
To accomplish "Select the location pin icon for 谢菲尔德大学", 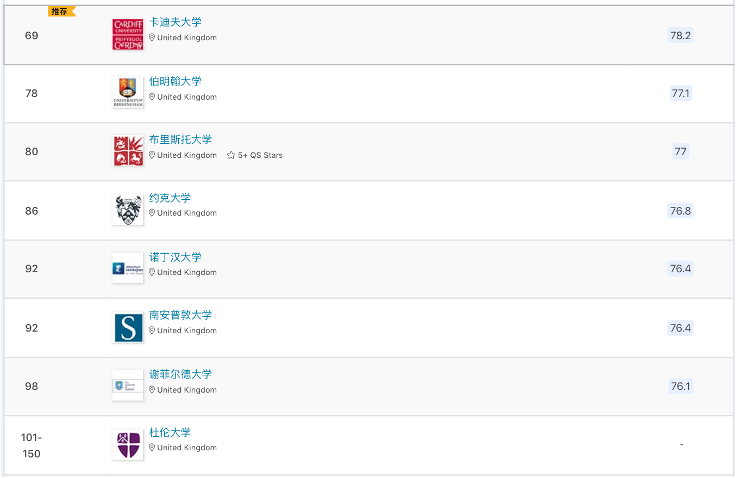I will point(152,390).
